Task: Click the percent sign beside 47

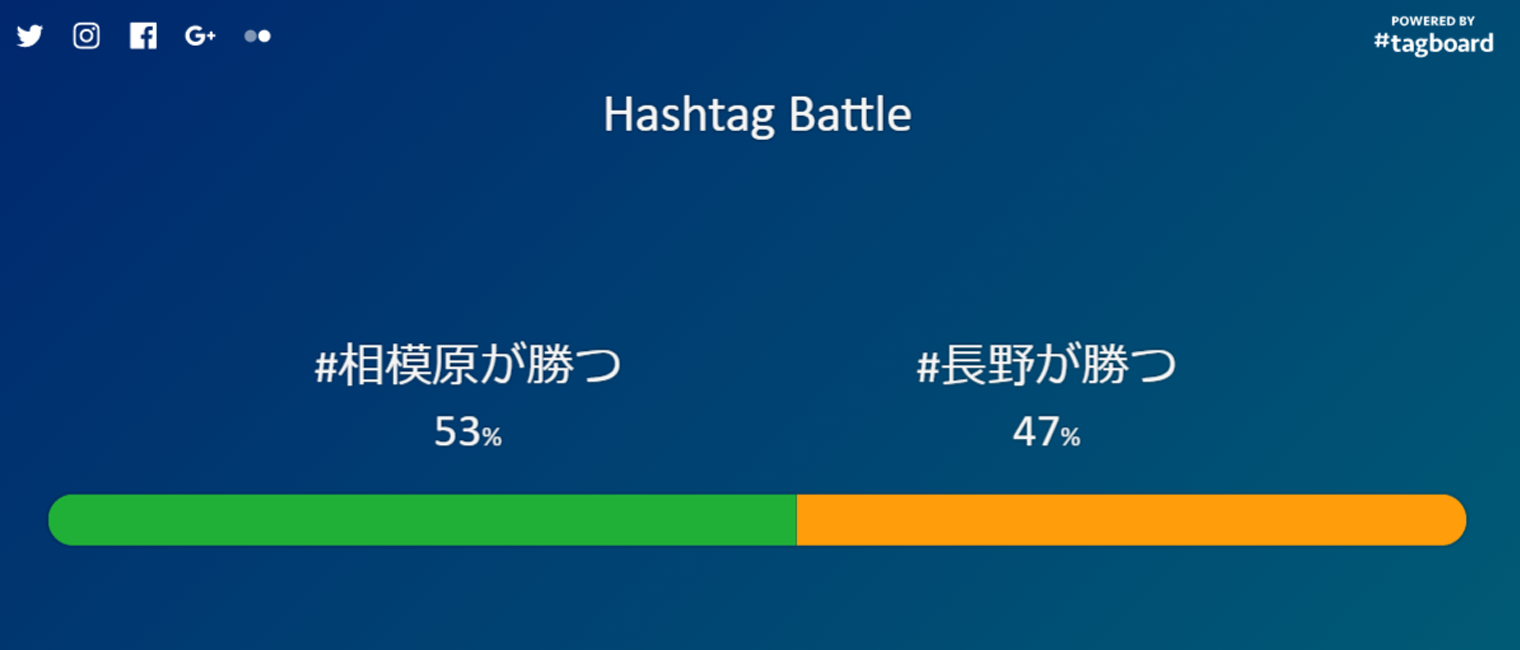Action: click(x=1070, y=437)
